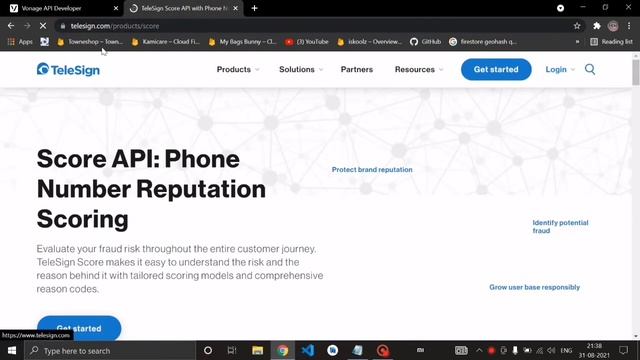This screenshot has height=360, width=640.
Task: Select the TeleSign Score API tab
Action: (x=184, y=8)
